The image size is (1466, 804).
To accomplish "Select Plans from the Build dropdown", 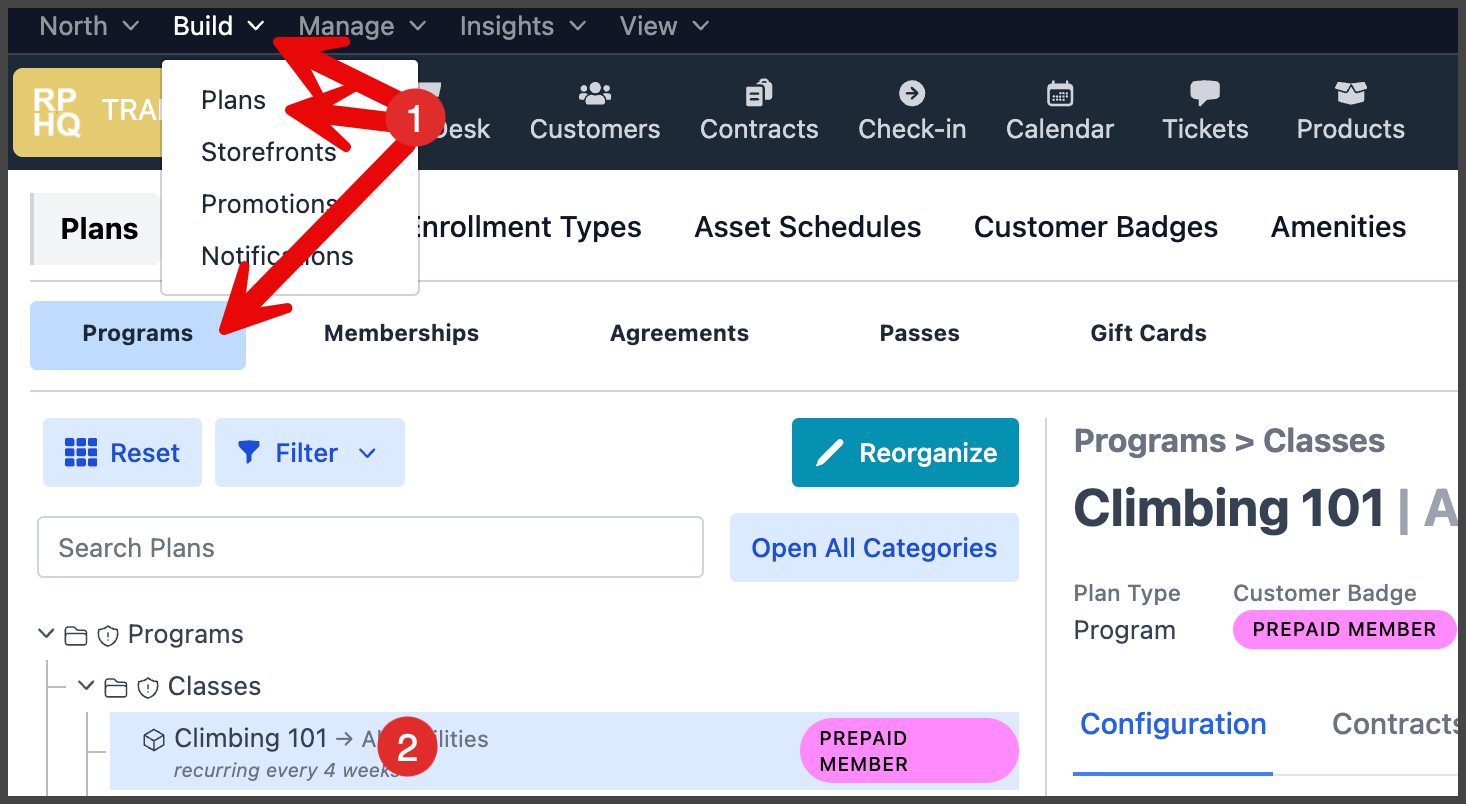I will click(233, 100).
